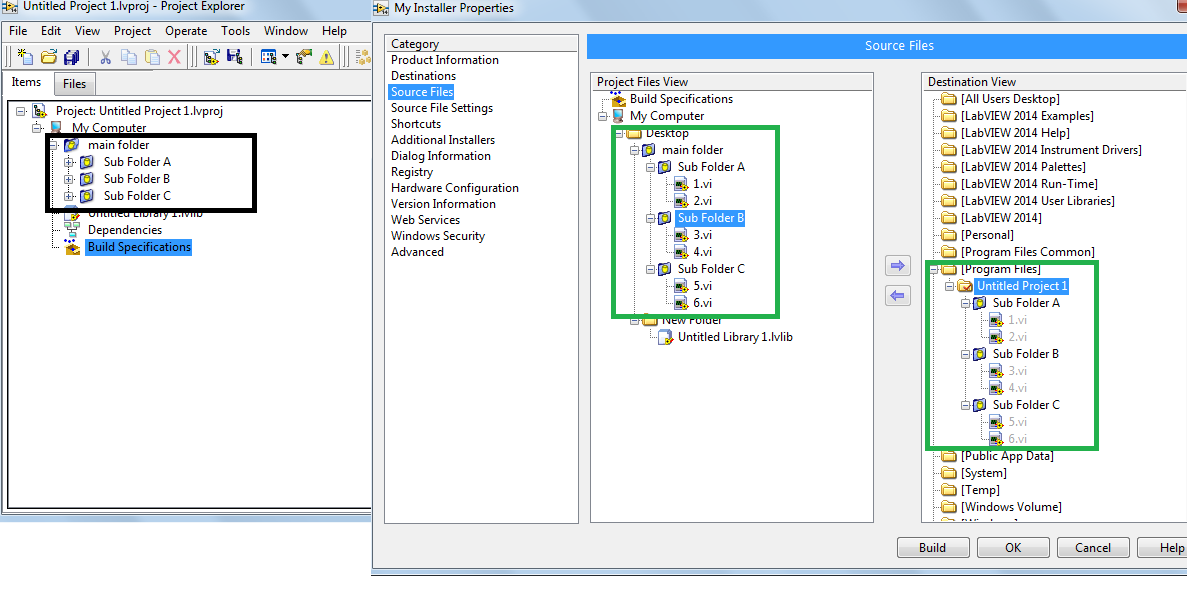Select the Version Information category
The width and height of the screenshot is (1187, 597).
[x=443, y=204]
